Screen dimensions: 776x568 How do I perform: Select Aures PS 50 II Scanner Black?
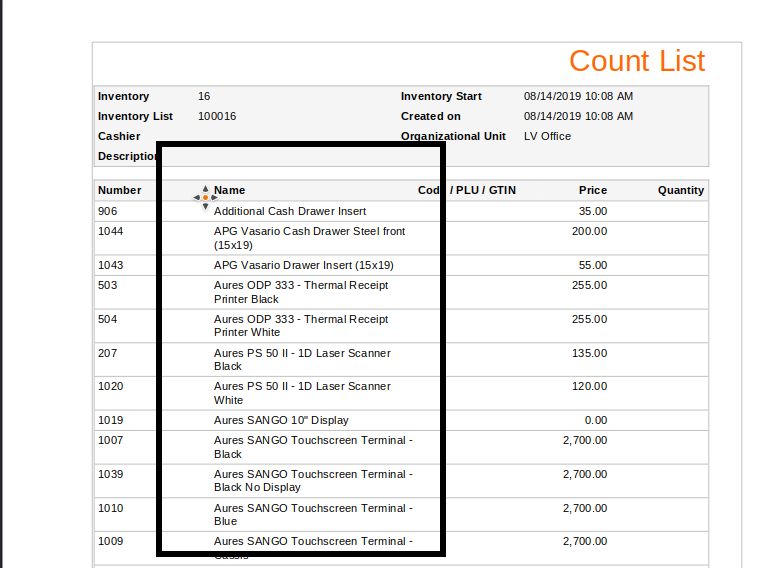click(x=302, y=360)
